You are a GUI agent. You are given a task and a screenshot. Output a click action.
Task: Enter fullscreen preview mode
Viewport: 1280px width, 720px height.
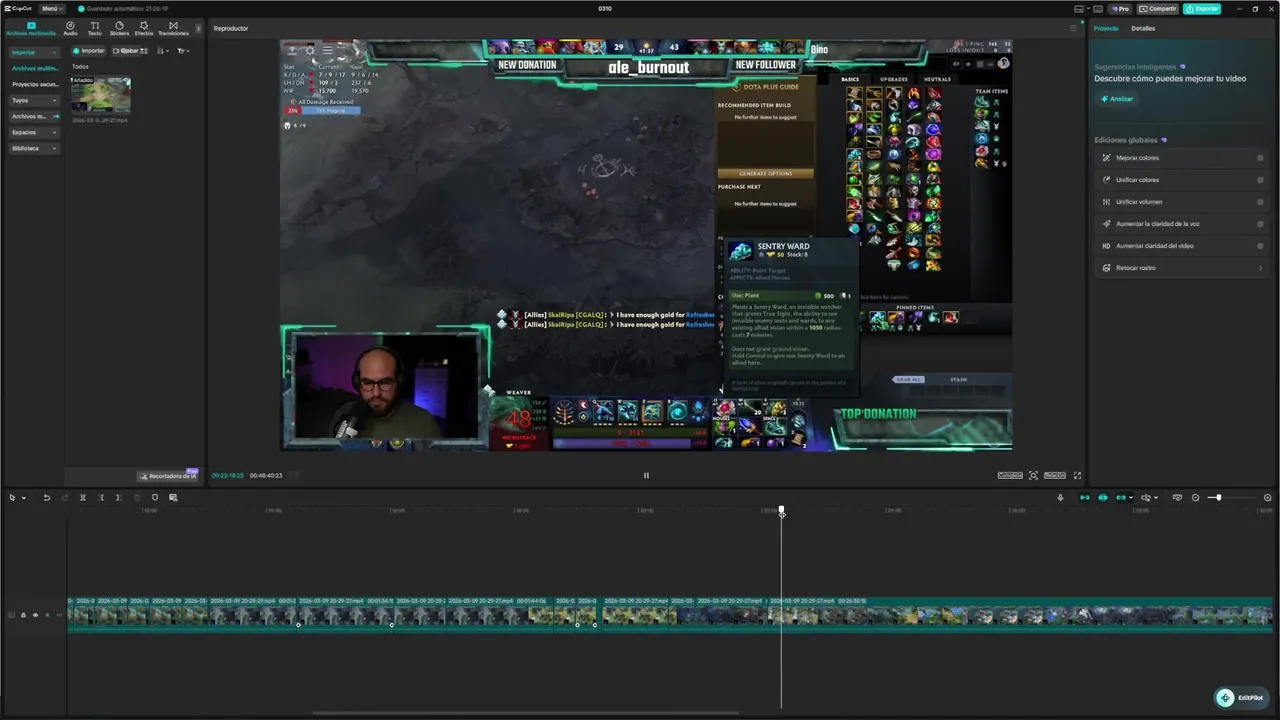[1077, 475]
